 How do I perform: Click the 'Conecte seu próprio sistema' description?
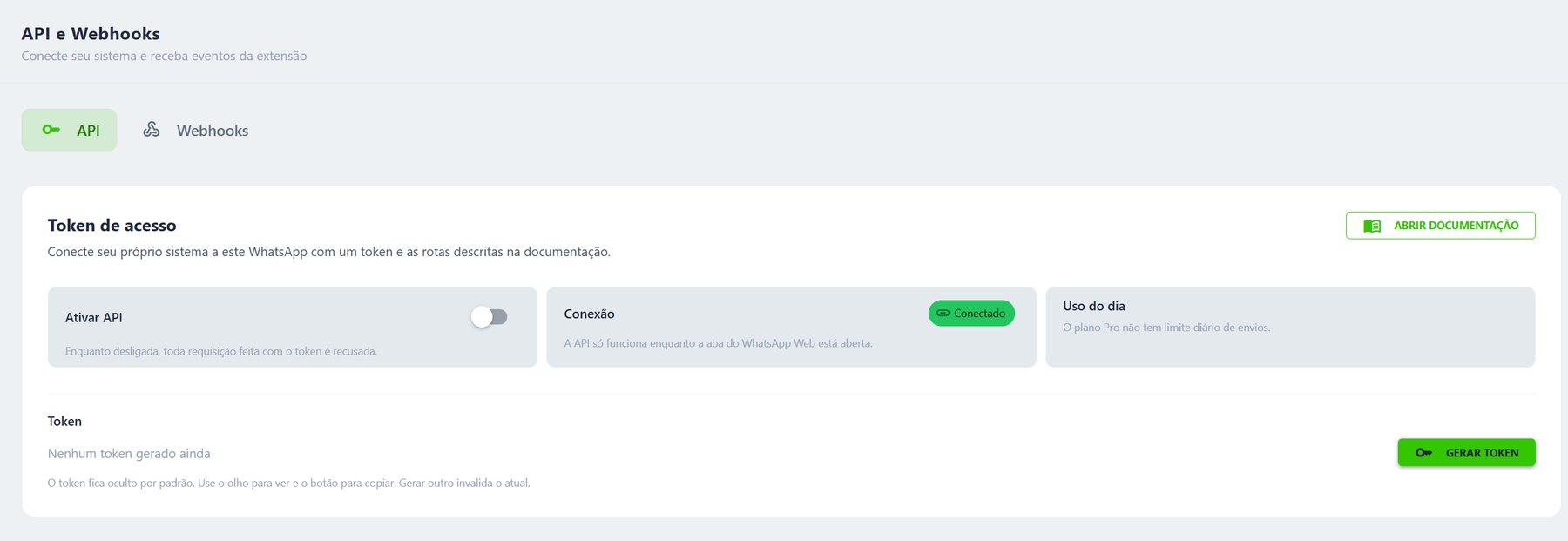coord(329,252)
